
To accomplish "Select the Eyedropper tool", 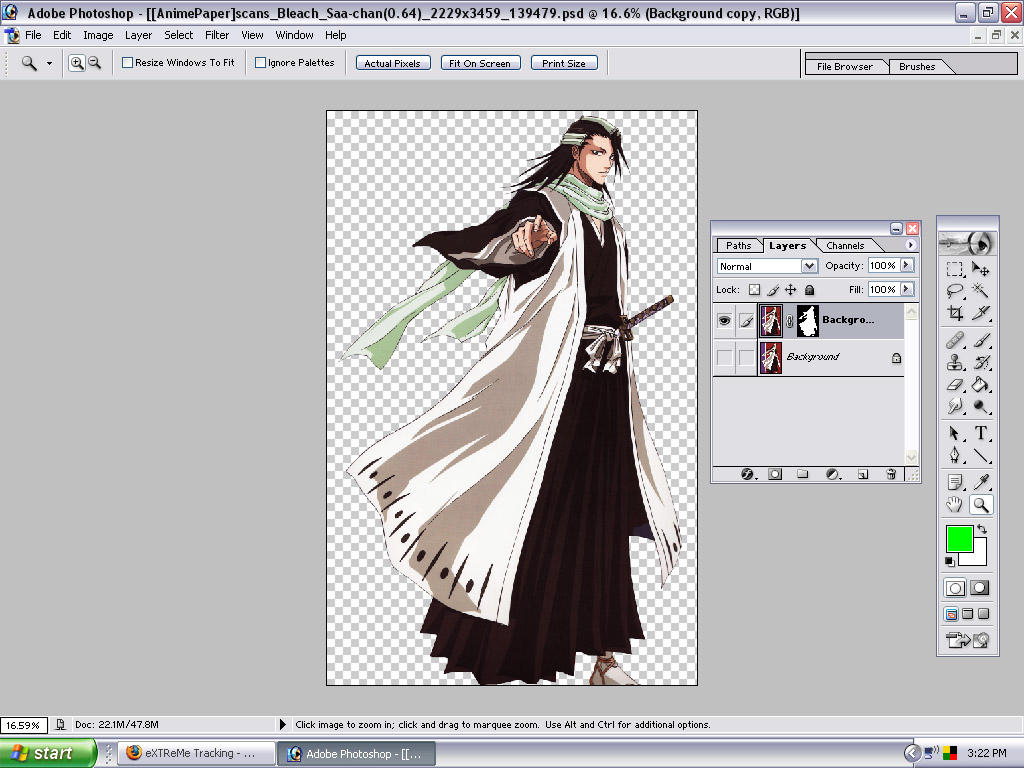I will [x=980, y=483].
